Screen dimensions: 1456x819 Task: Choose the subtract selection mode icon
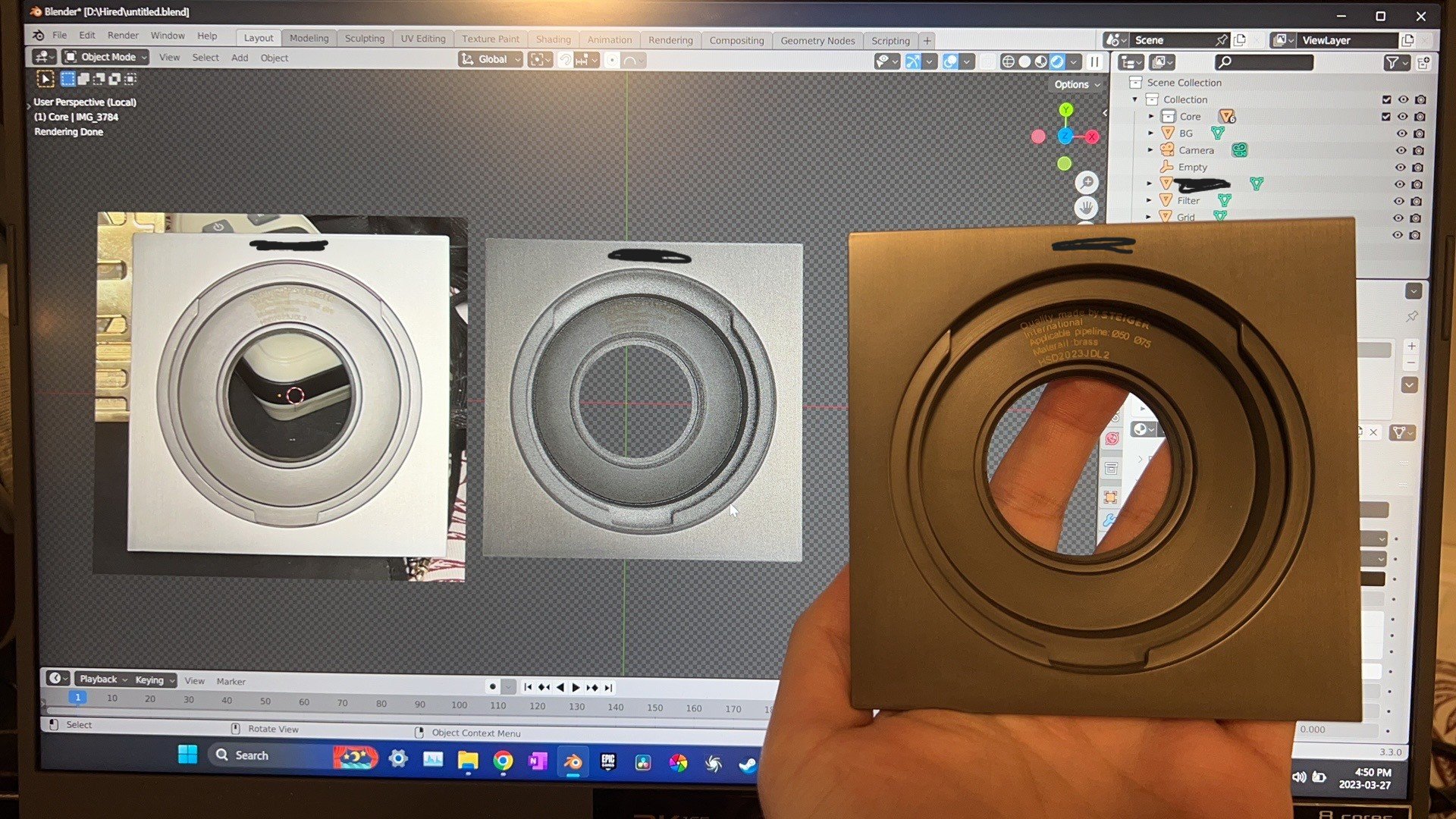99,79
